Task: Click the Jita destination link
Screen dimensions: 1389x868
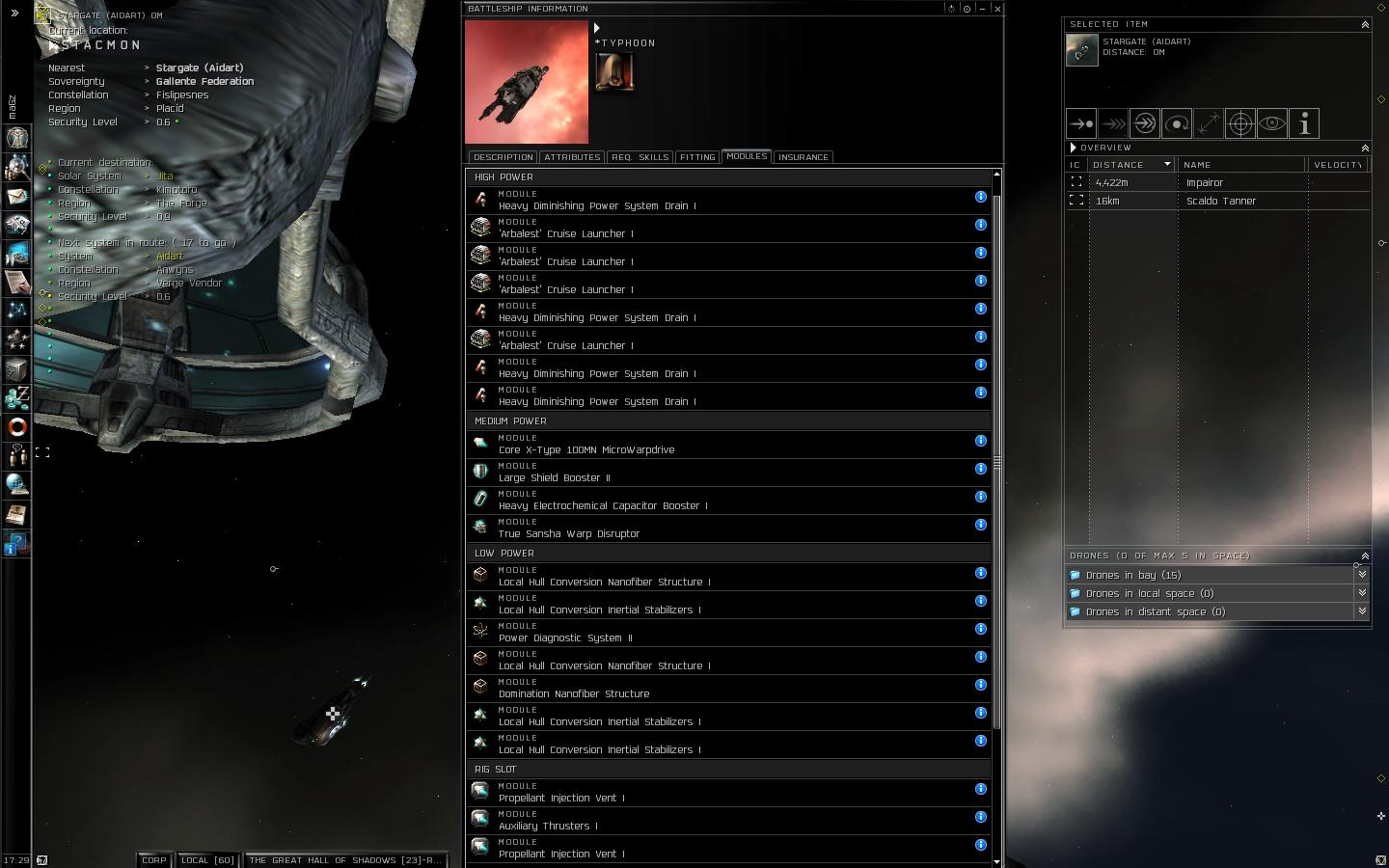Action: point(165,176)
